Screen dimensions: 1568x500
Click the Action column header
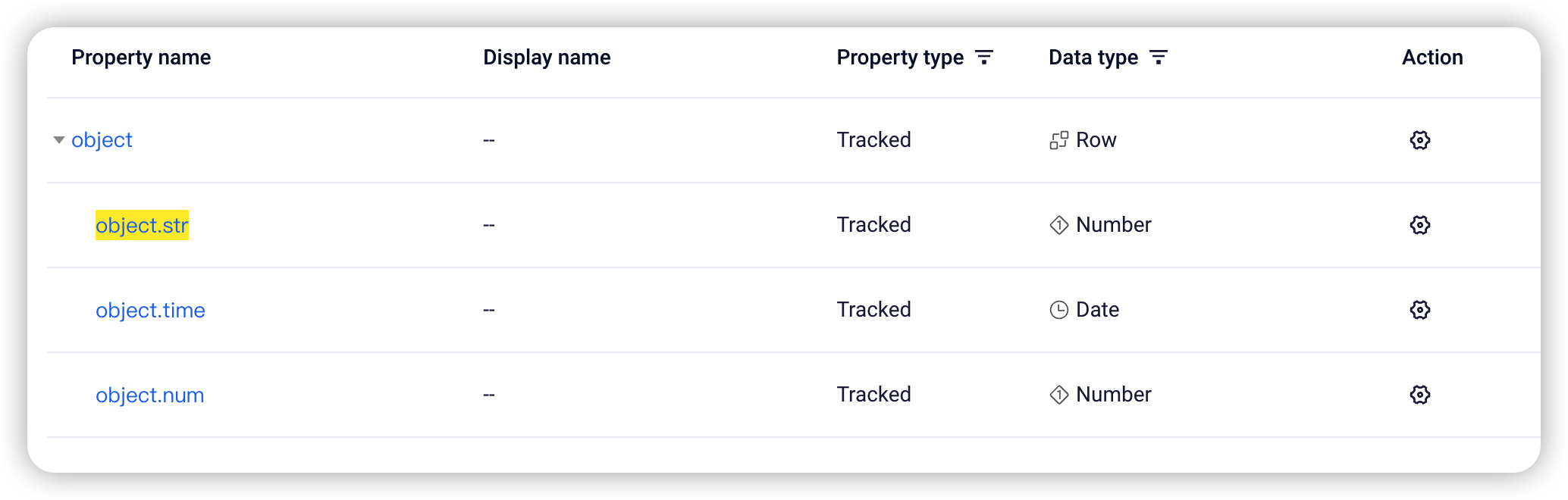coord(1432,58)
